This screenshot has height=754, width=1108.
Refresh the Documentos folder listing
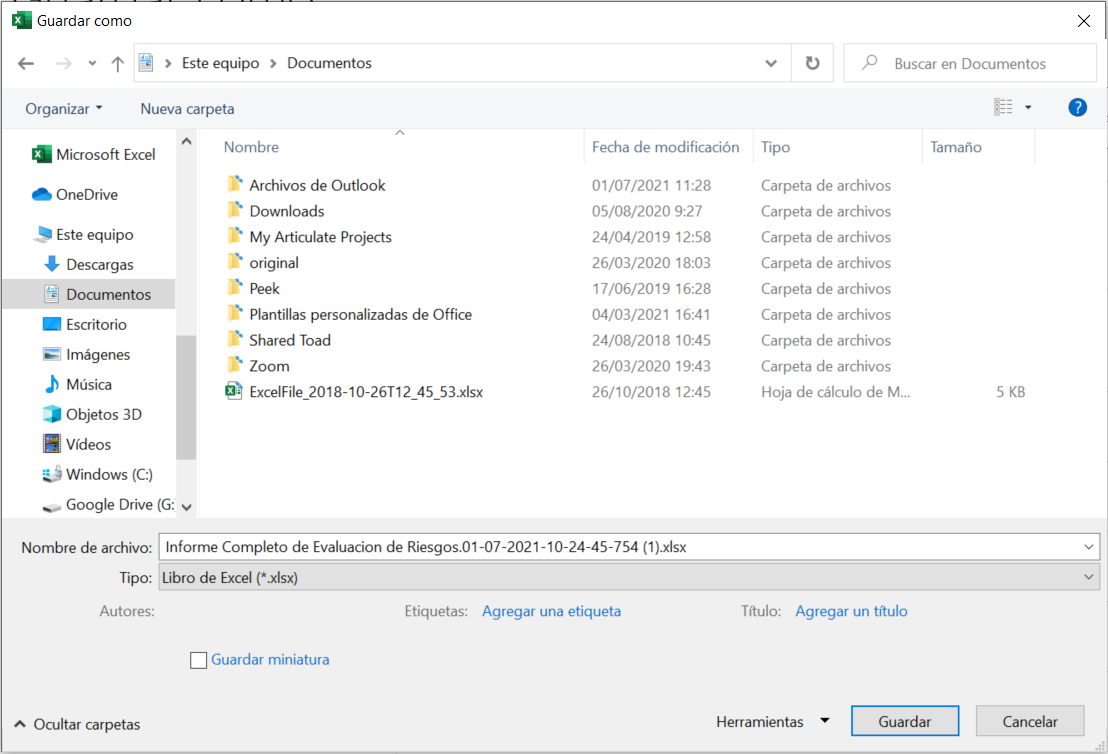click(x=812, y=63)
